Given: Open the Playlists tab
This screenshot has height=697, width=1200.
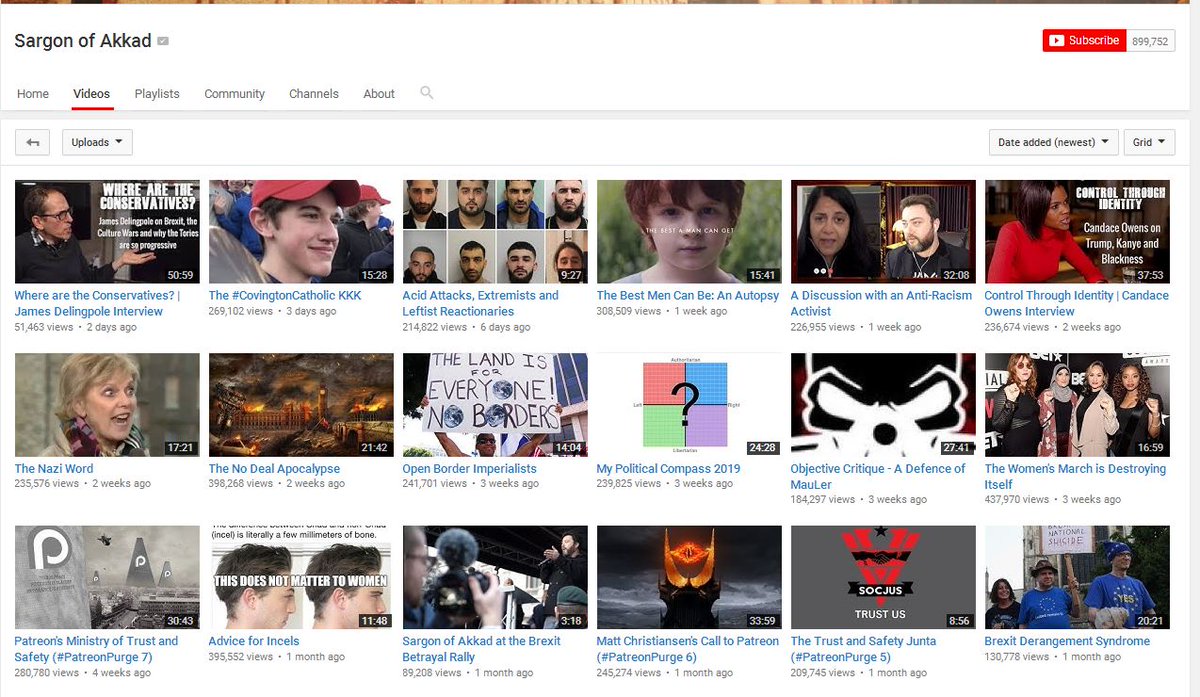Looking at the screenshot, I should coord(157,94).
